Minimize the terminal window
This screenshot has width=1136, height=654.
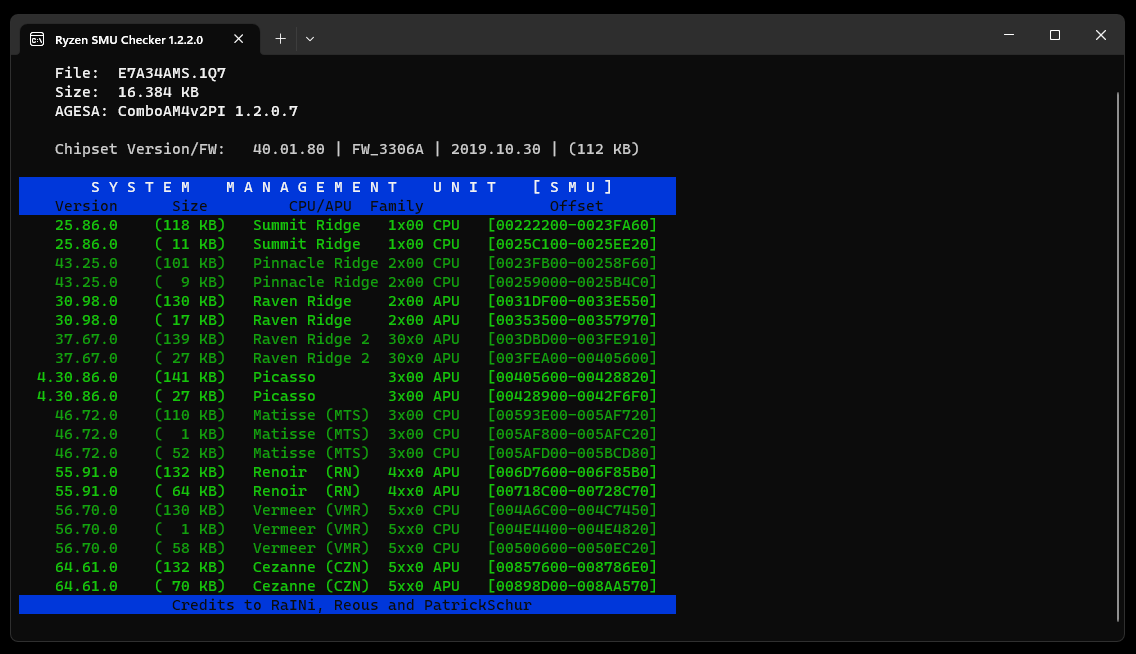(x=1008, y=35)
